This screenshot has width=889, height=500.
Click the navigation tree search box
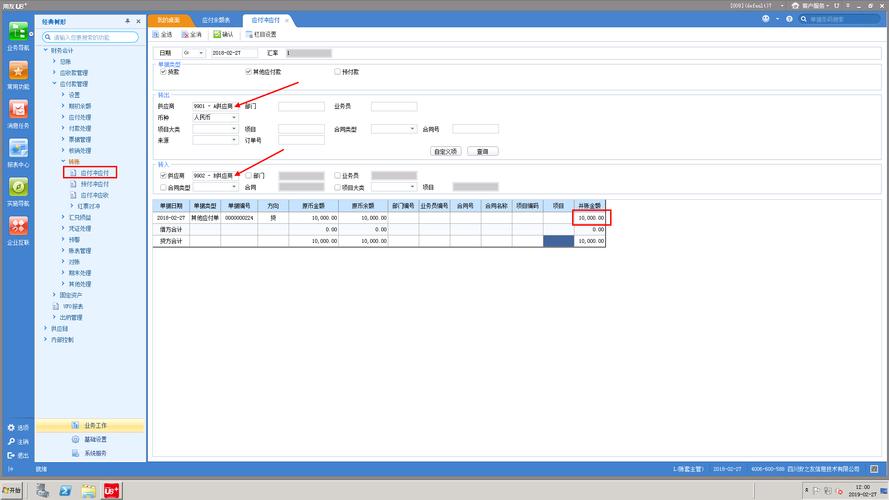tap(91, 37)
